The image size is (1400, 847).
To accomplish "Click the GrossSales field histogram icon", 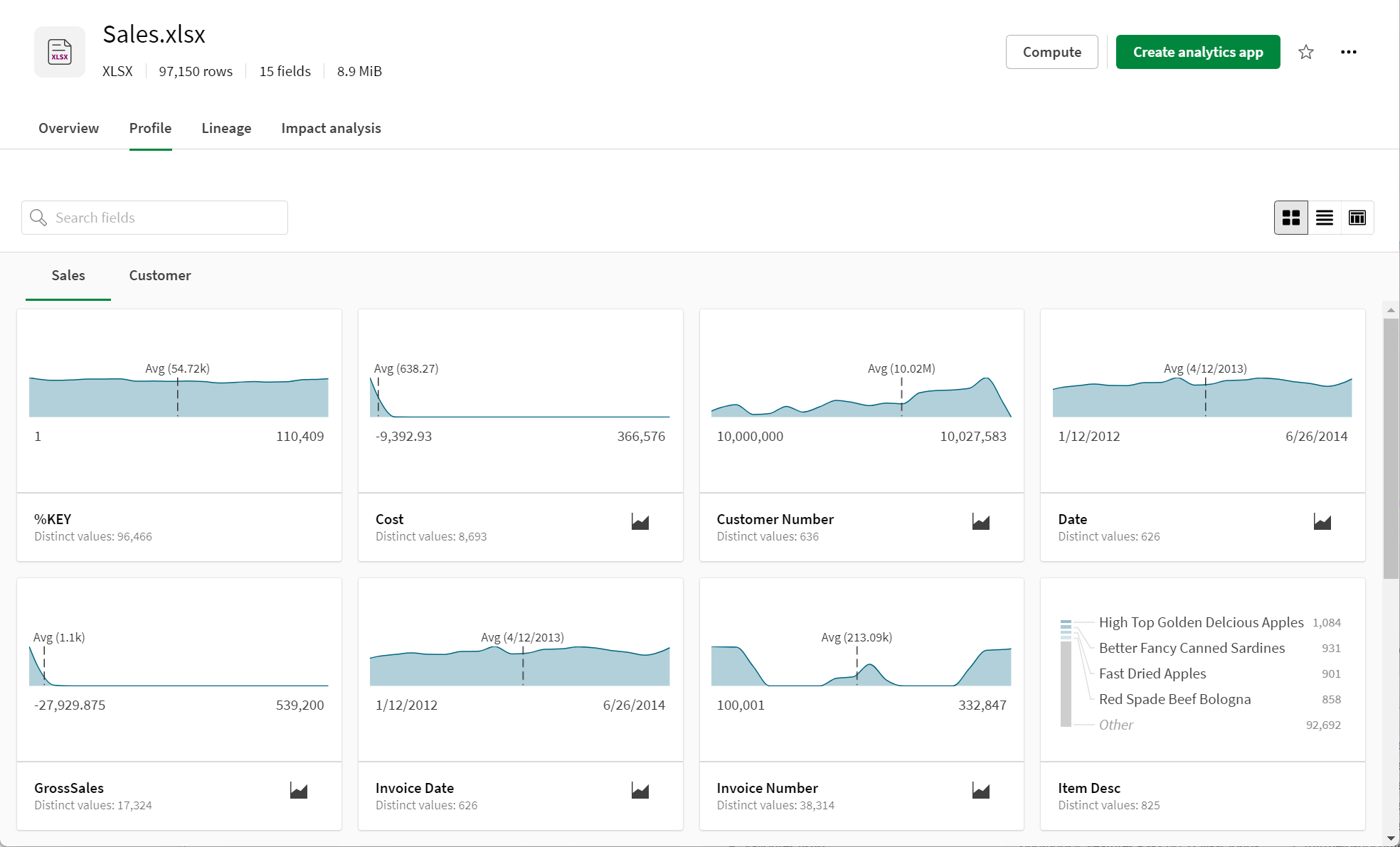I will [299, 791].
